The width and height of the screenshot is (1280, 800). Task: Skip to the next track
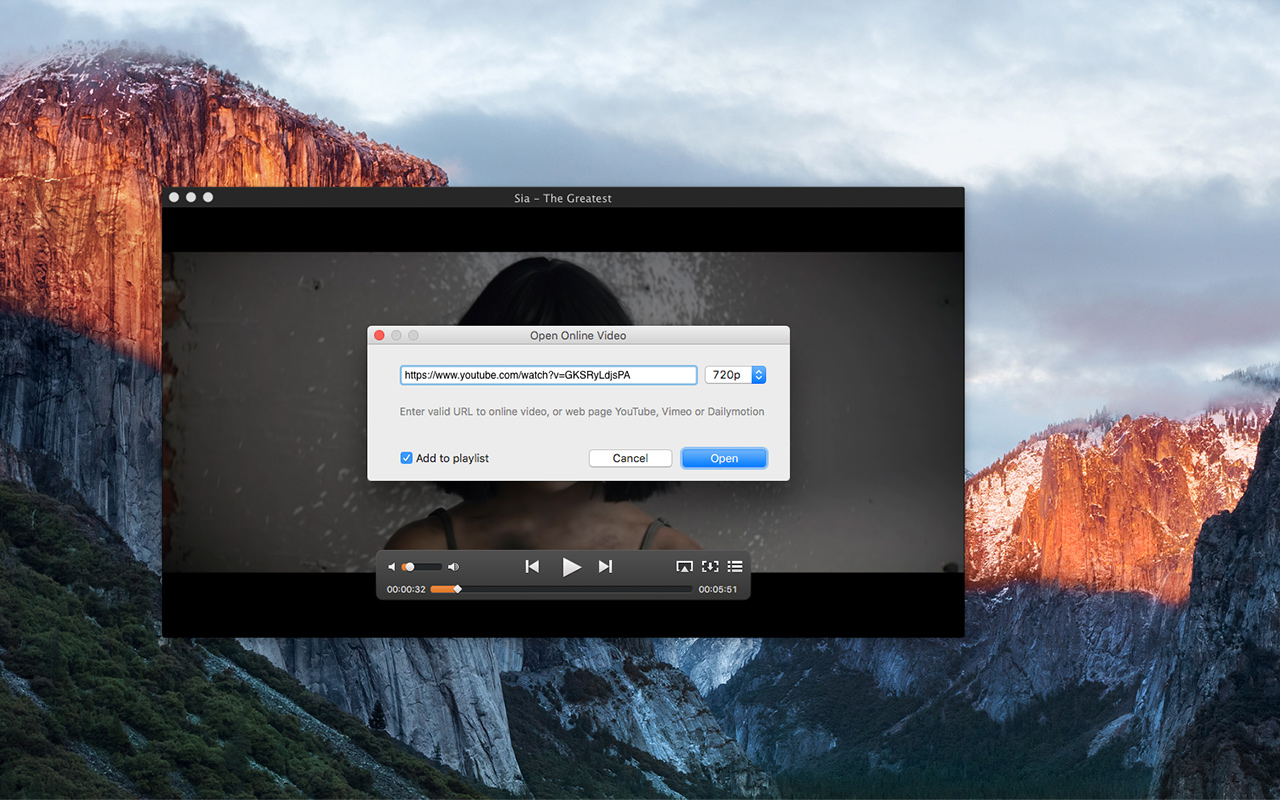605,567
